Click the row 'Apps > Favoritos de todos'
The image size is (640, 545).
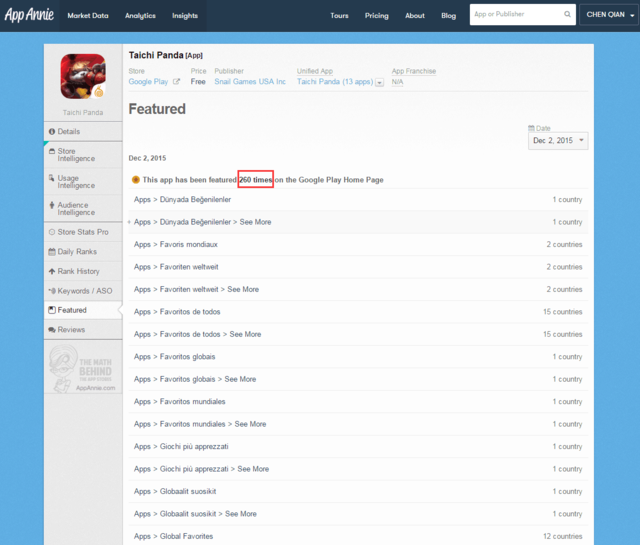tap(358, 312)
